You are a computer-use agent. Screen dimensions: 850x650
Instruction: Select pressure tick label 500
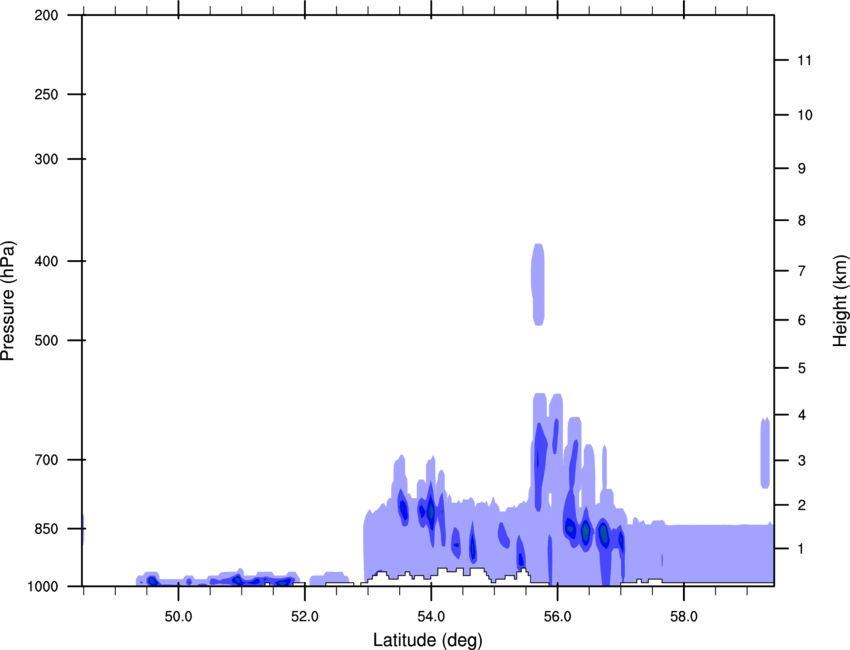point(46,340)
